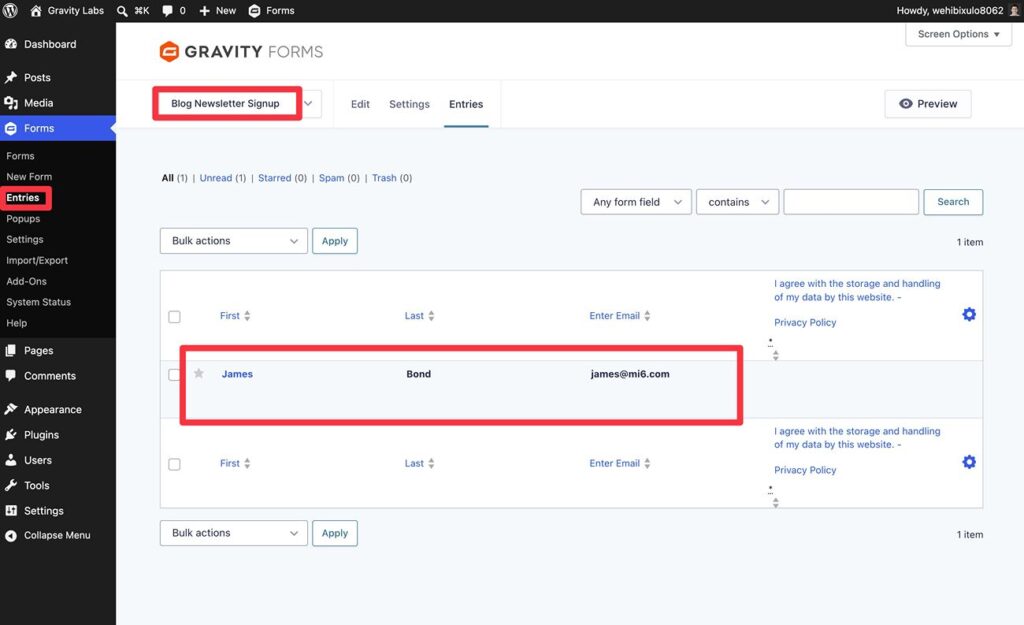Screen dimensions: 1024x625
Task: Expand the form switcher chevron beside Blog Newsletter Signup
Action: click(308, 103)
